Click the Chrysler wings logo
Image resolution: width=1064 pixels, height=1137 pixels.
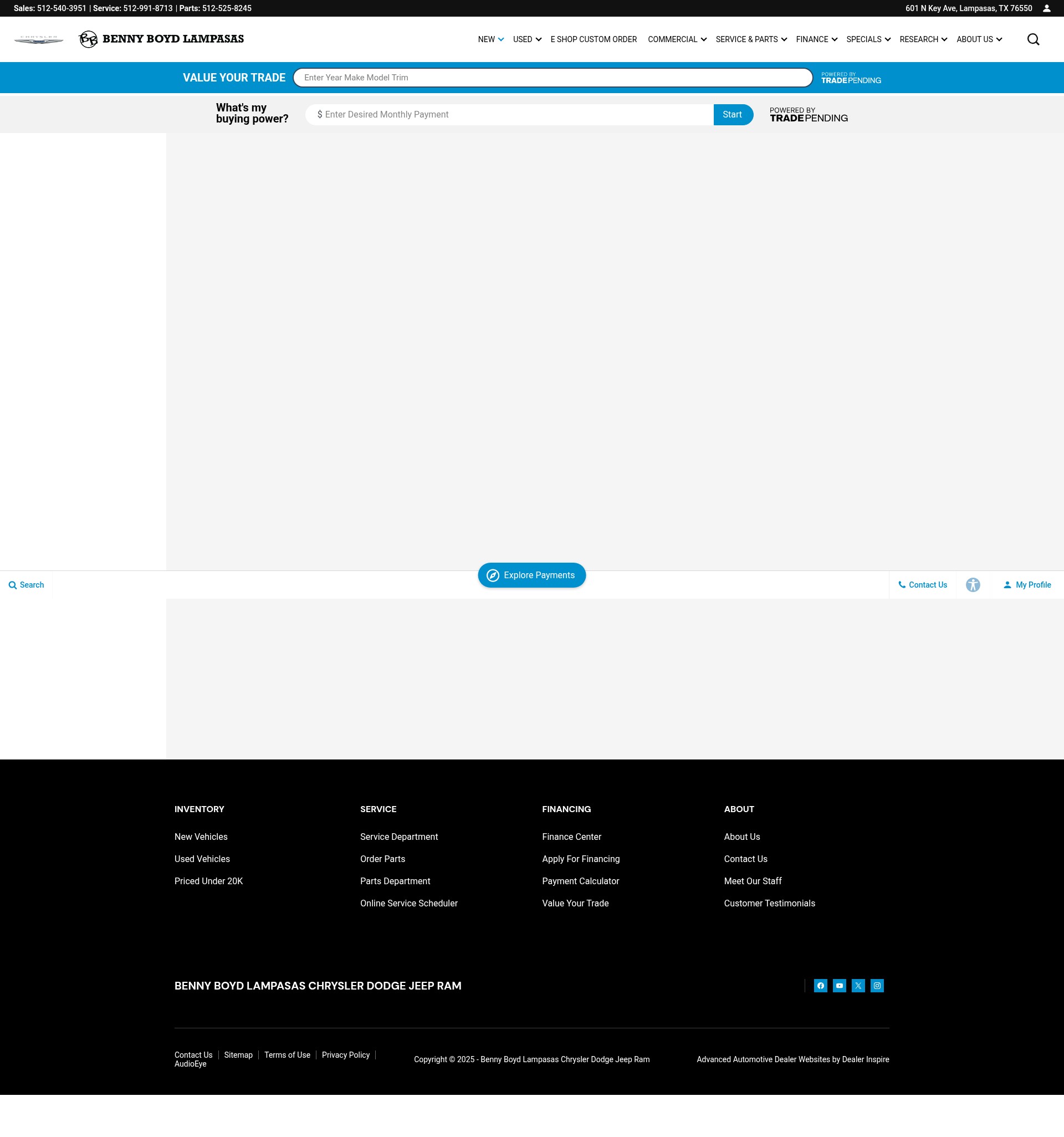click(39, 39)
